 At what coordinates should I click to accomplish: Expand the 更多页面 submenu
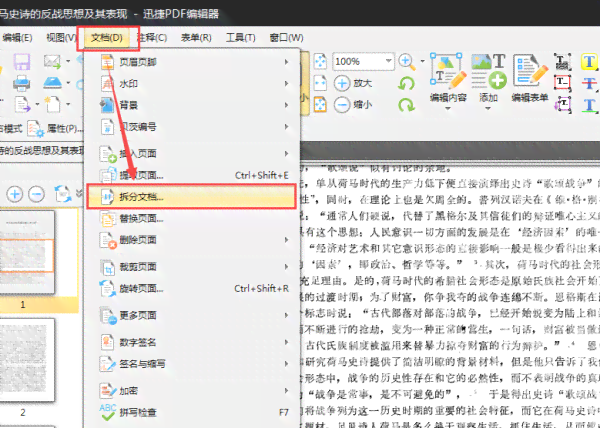pos(191,315)
